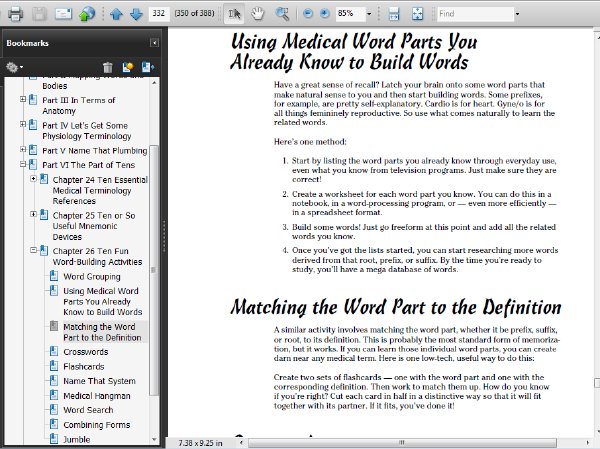Viewport: 600px width, 449px height.
Task: Click the Print icon in the toolbar
Action: pos(15,14)
